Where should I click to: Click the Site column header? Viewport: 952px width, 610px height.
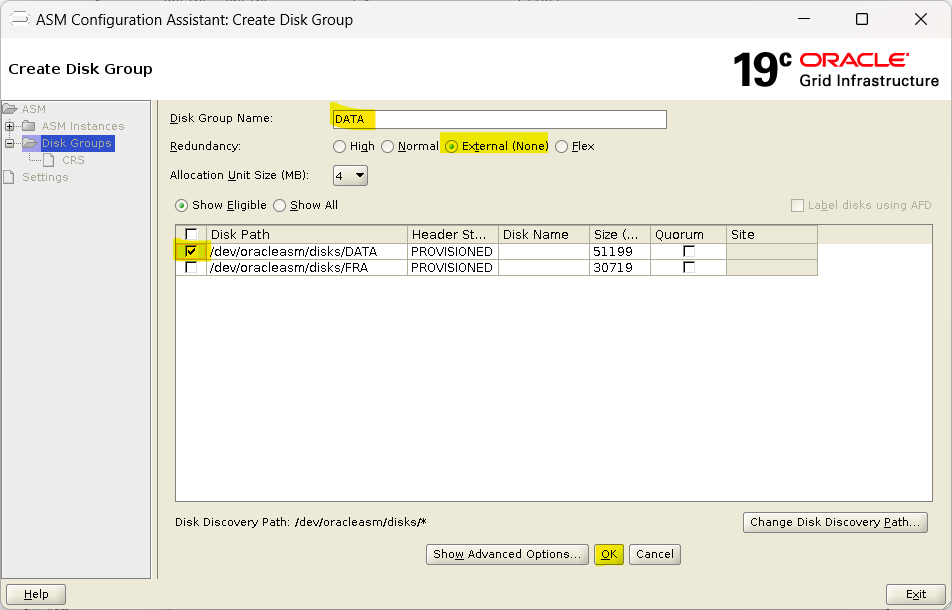point(772,234)
